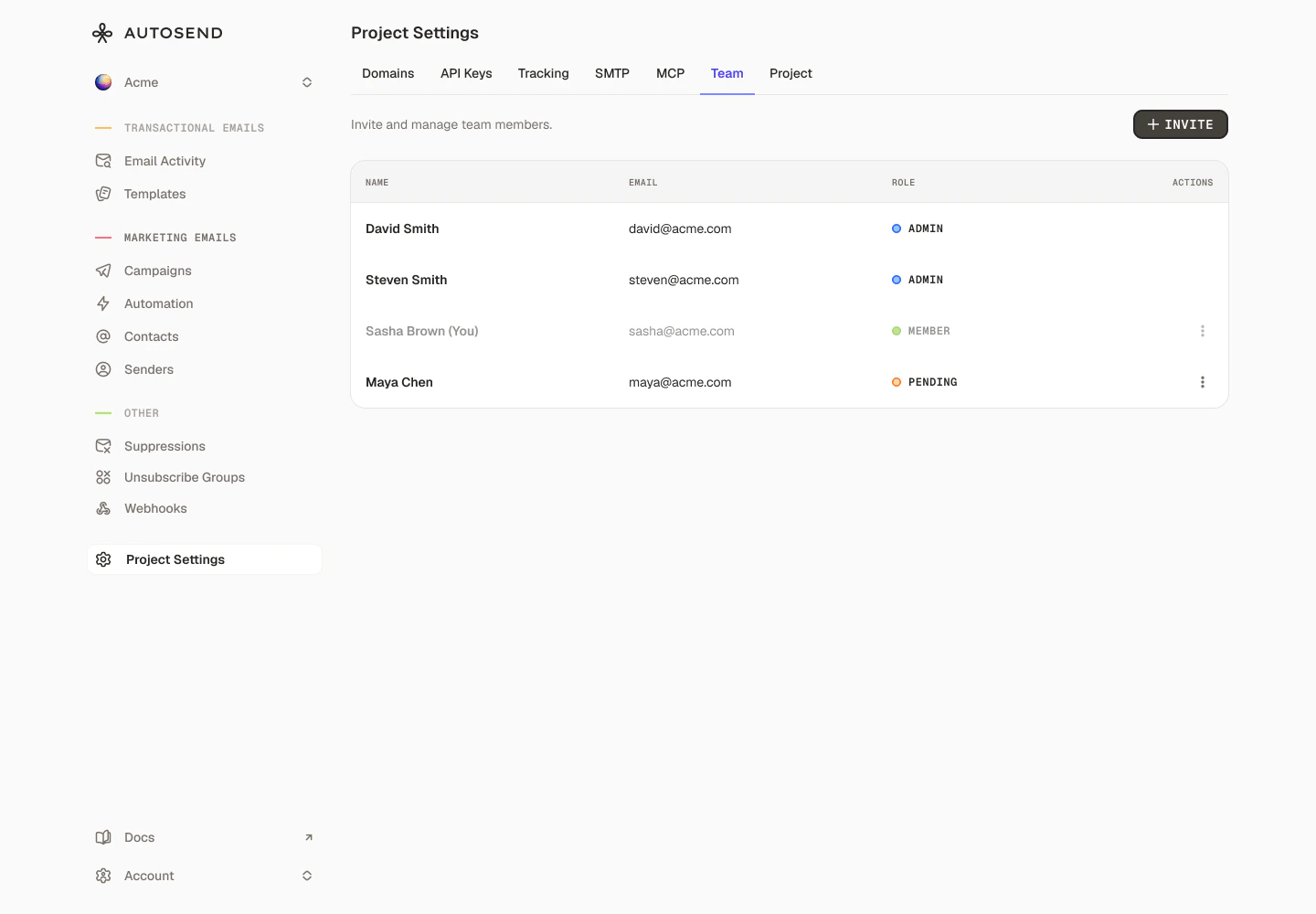
Task: Open Suppressions page
Action: click(165, 446)
